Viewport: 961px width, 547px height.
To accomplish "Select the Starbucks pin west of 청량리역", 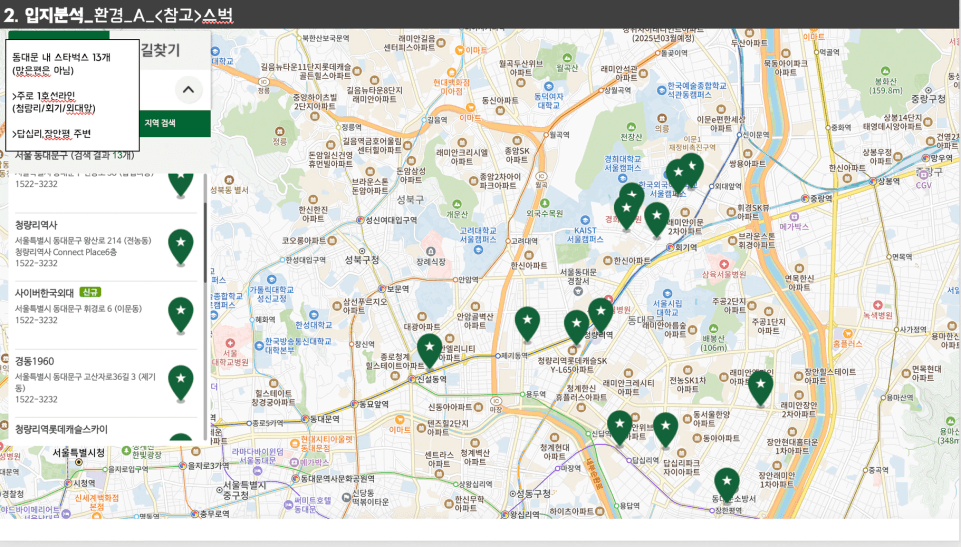I will point(576,327).
